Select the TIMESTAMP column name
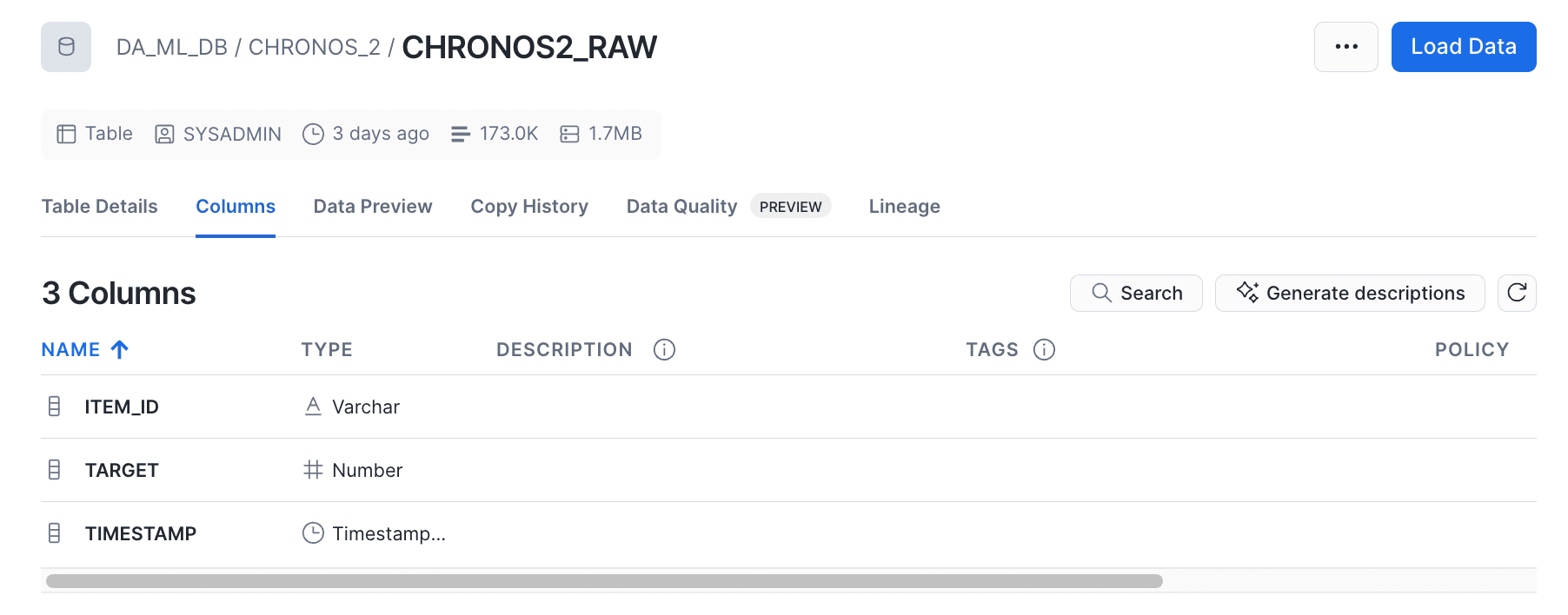This screenshot has height=615, width=1568. 141,534
